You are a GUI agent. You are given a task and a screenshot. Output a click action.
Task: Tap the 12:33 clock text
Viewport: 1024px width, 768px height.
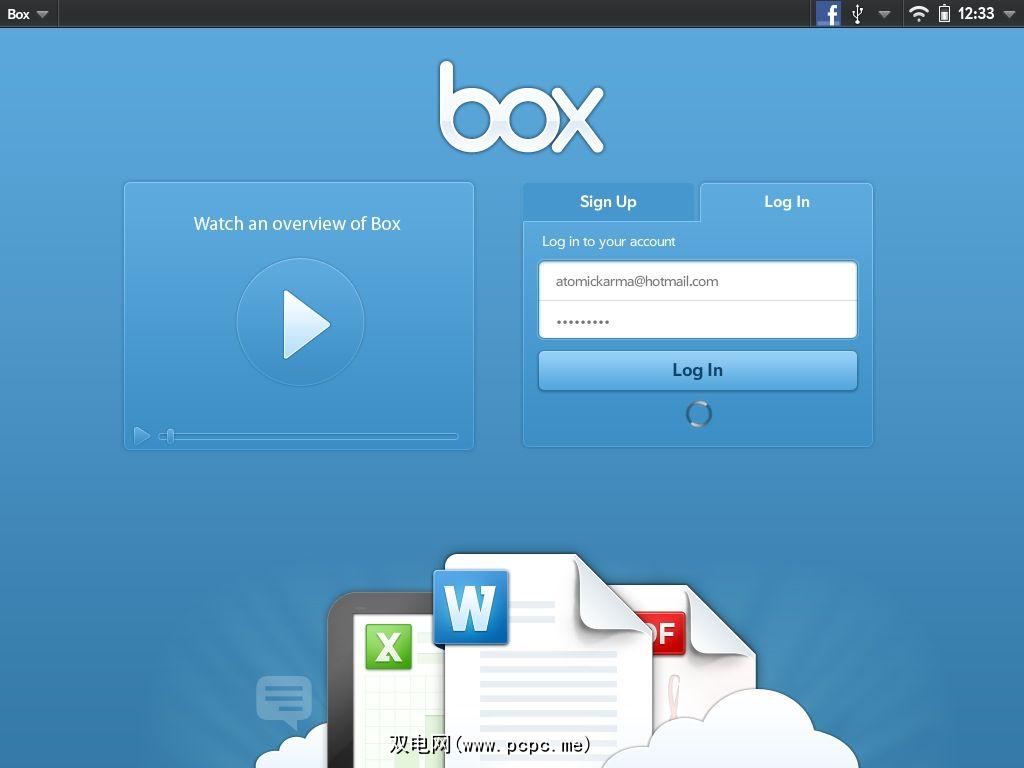pyautogui.click(x=976, y=14)
